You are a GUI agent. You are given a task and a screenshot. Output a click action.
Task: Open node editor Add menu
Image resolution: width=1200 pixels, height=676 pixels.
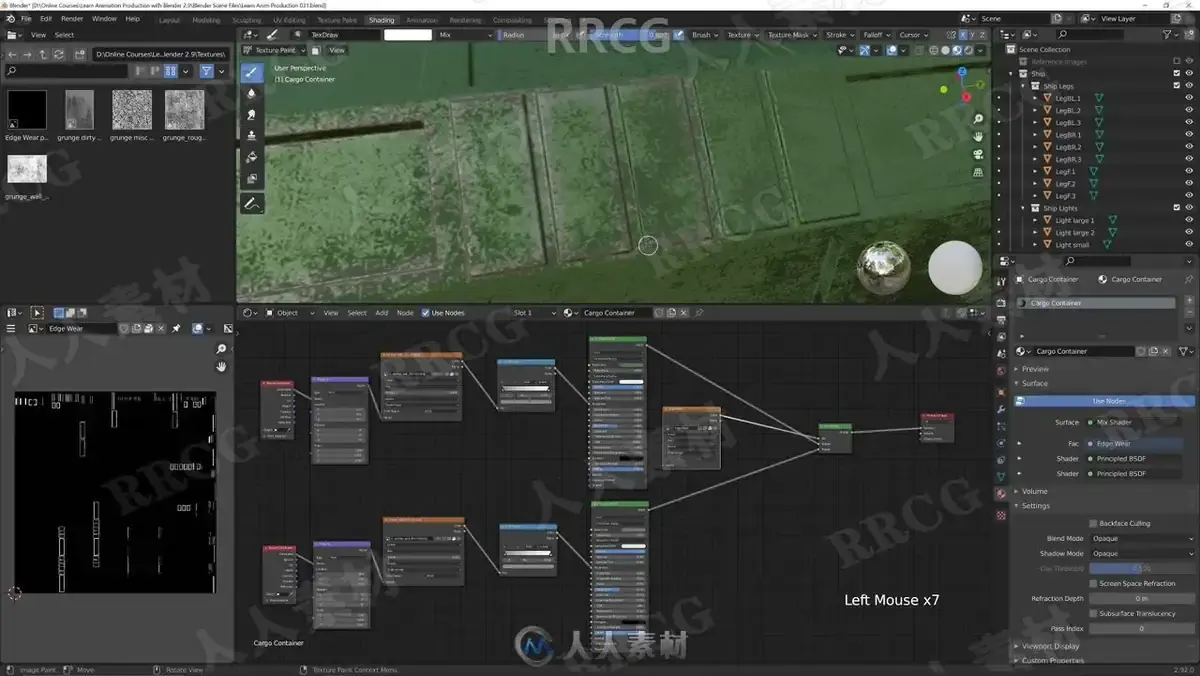pyautogui.click(x=381, y=313)
